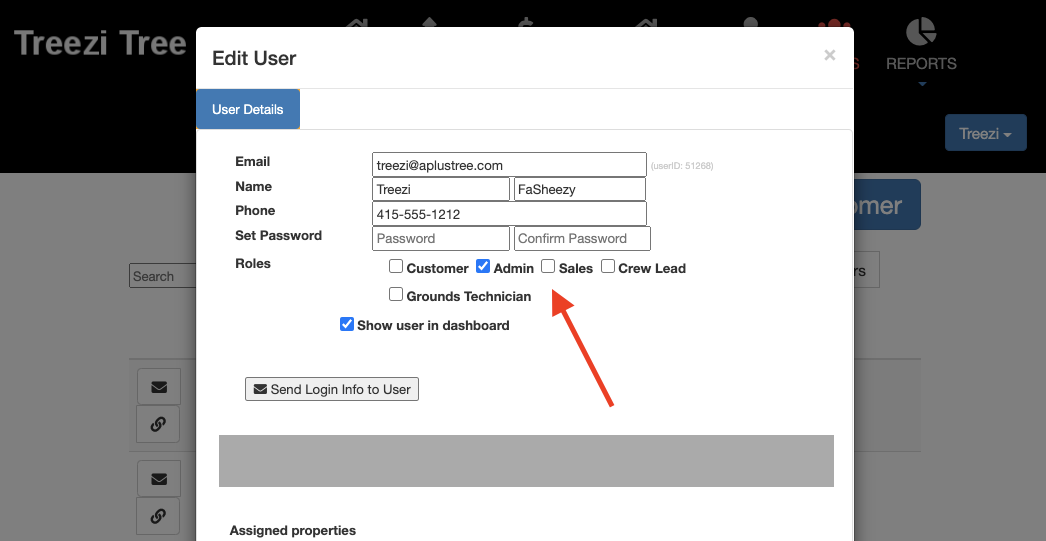Image resolution: width=1046 pixels, height=541 pixels.
Task: Click the chain link icon in the second row
Action: [158, 516]
